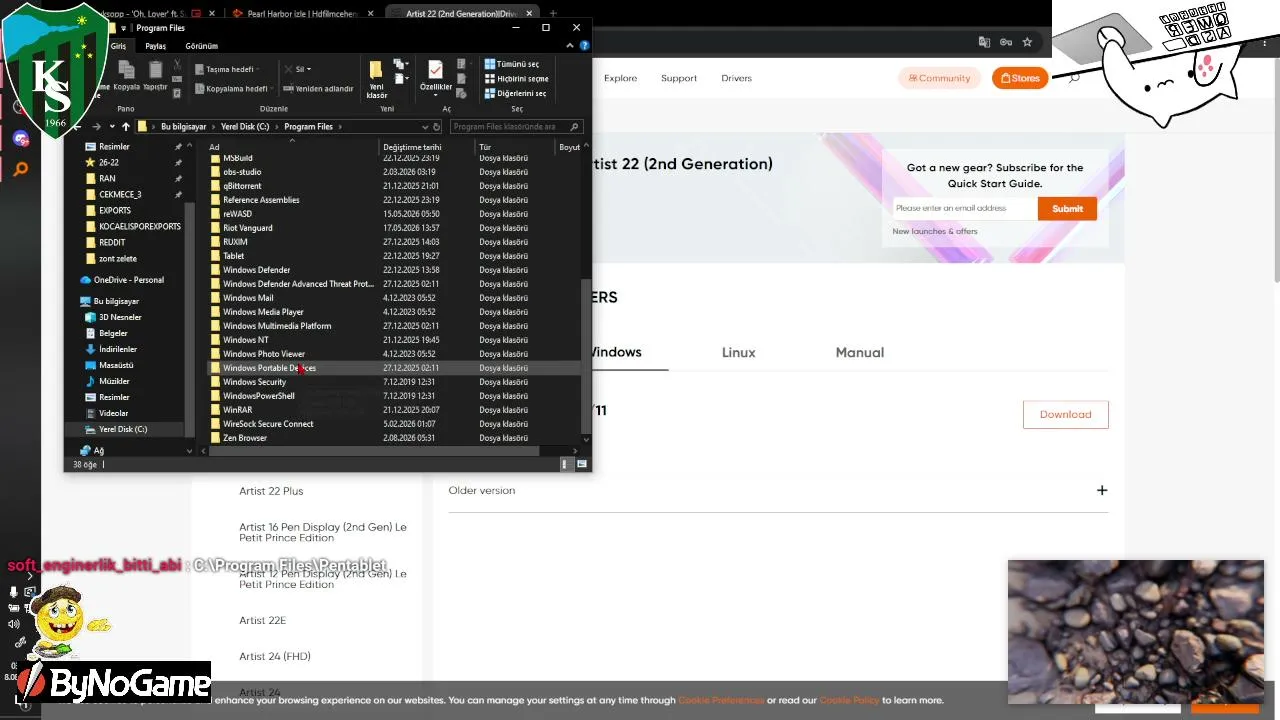Viewport: 1280px width, 720px height.
Task: Click the Program Files search box
Action: [x=517, y=127]
